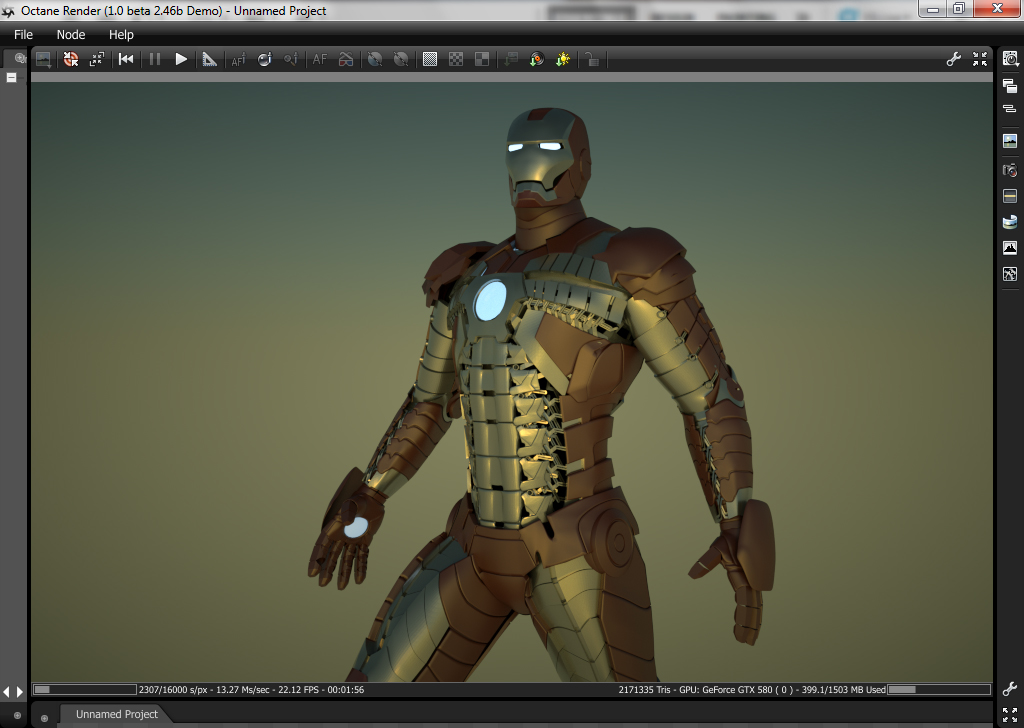Click the yellow horizon line icon
This screenshot has height=728, width=1024.
1010,196
